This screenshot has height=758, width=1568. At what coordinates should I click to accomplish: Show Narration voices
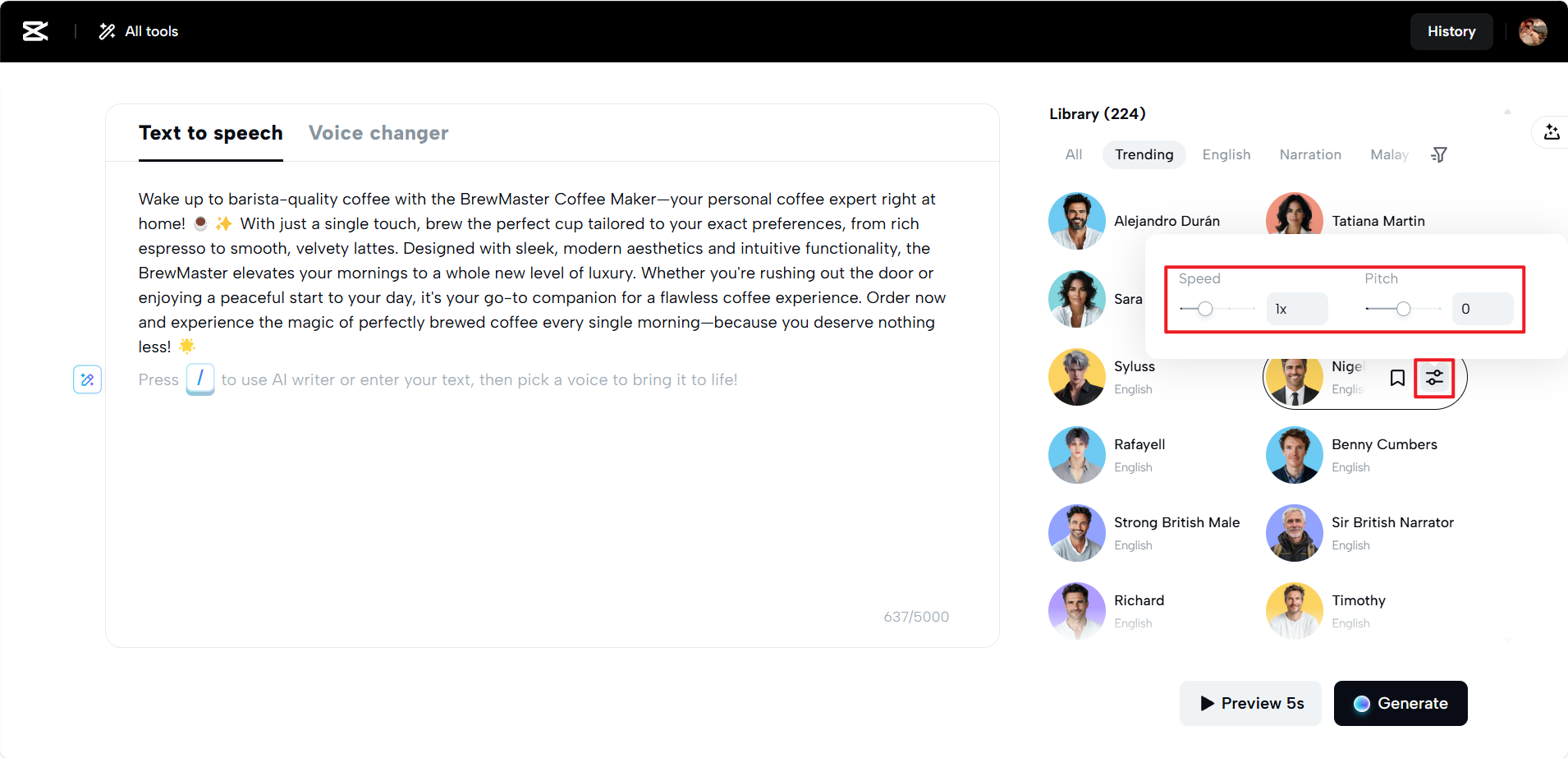(1310, 154)
